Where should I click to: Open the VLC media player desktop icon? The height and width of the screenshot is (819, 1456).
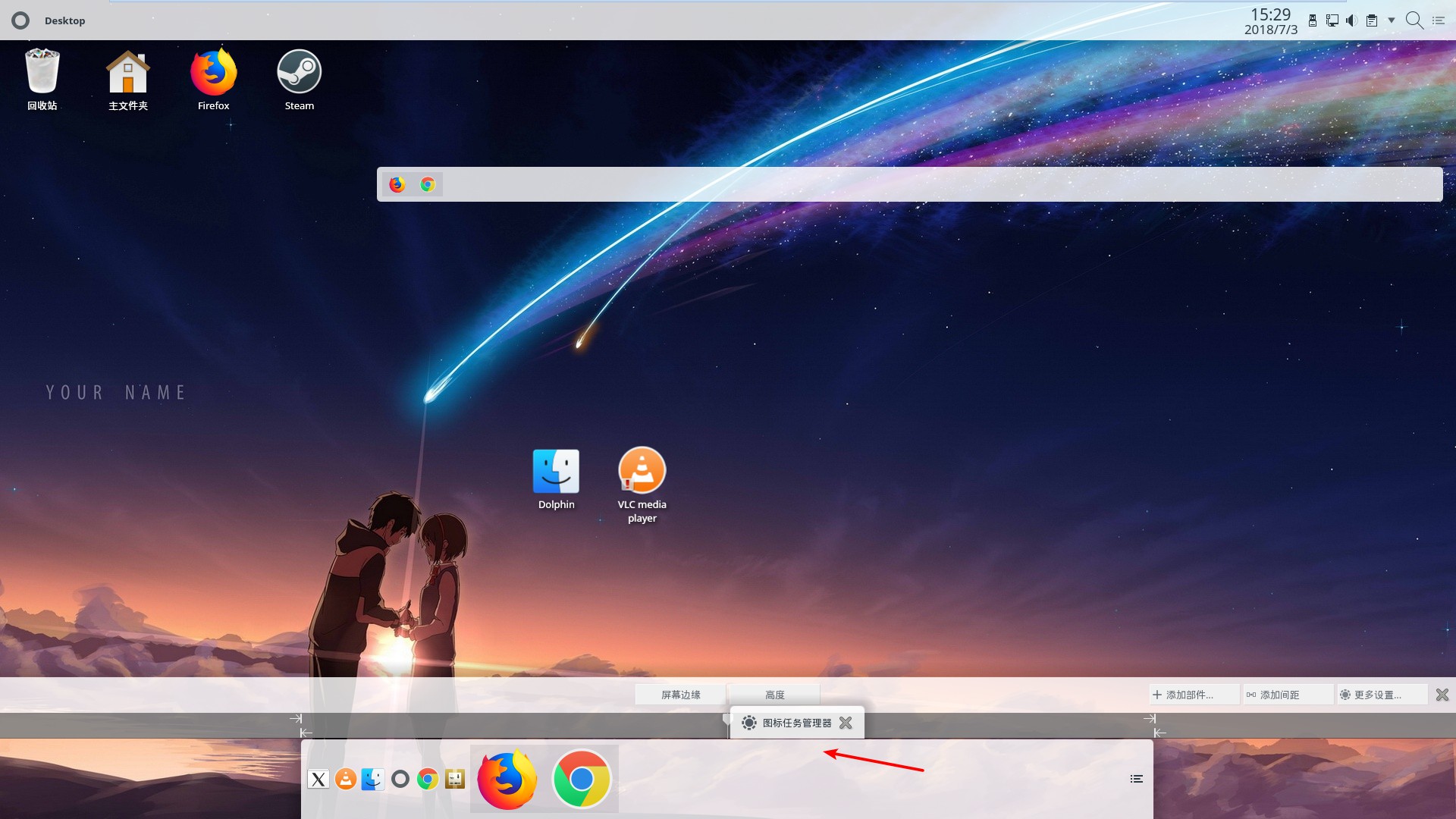pyautogui.click(x=642, y=485)
